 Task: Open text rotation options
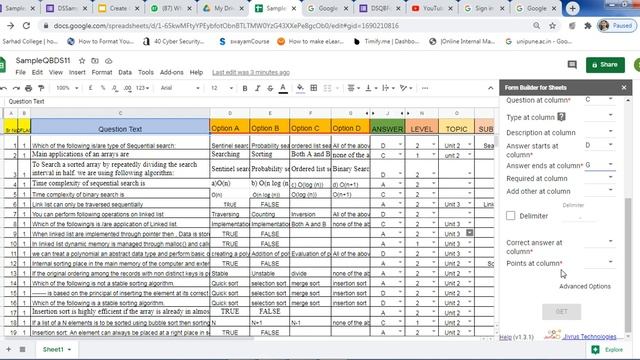tap(406, 88)
